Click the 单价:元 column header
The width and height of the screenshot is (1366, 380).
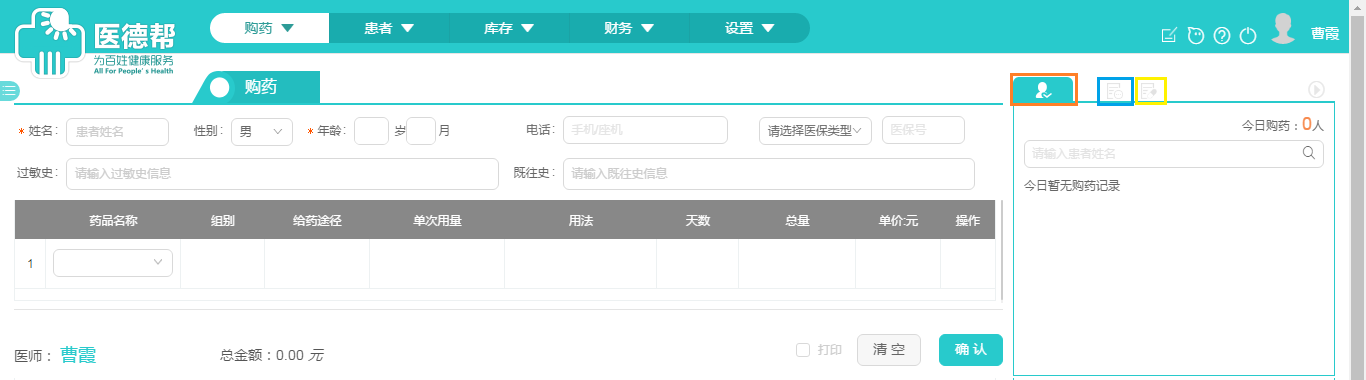[x=898, y=220]
